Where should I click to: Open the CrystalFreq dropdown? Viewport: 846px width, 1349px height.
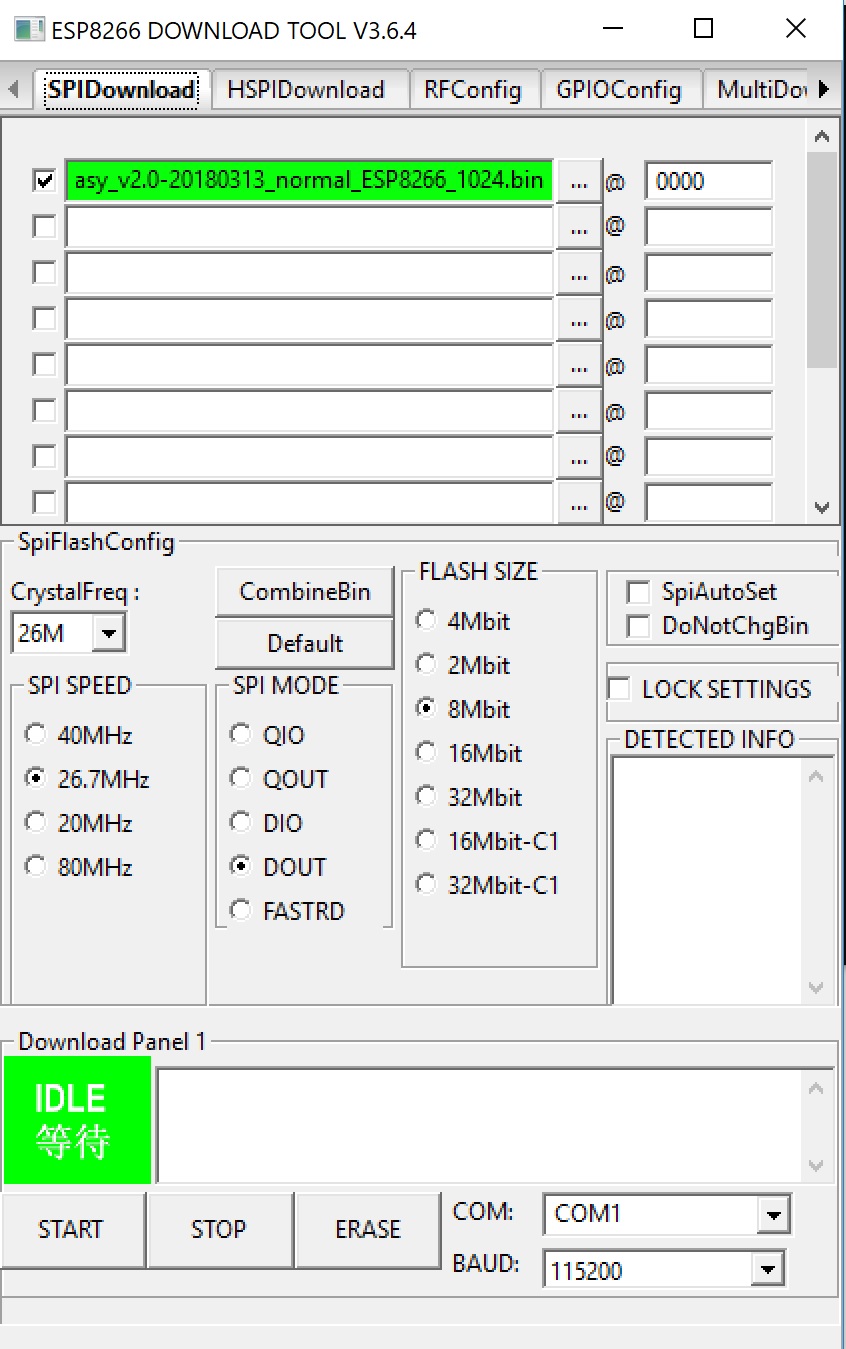pos(110,632)
